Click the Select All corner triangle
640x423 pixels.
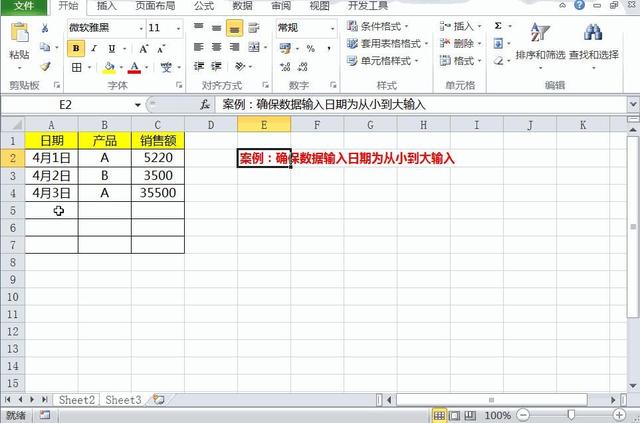pyautogui.click(x=13, y=124)
